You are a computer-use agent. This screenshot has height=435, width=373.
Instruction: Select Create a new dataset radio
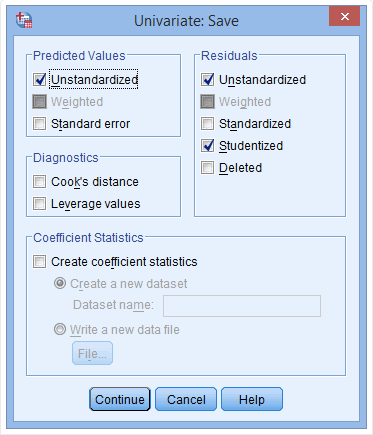(x=60, y=283)
